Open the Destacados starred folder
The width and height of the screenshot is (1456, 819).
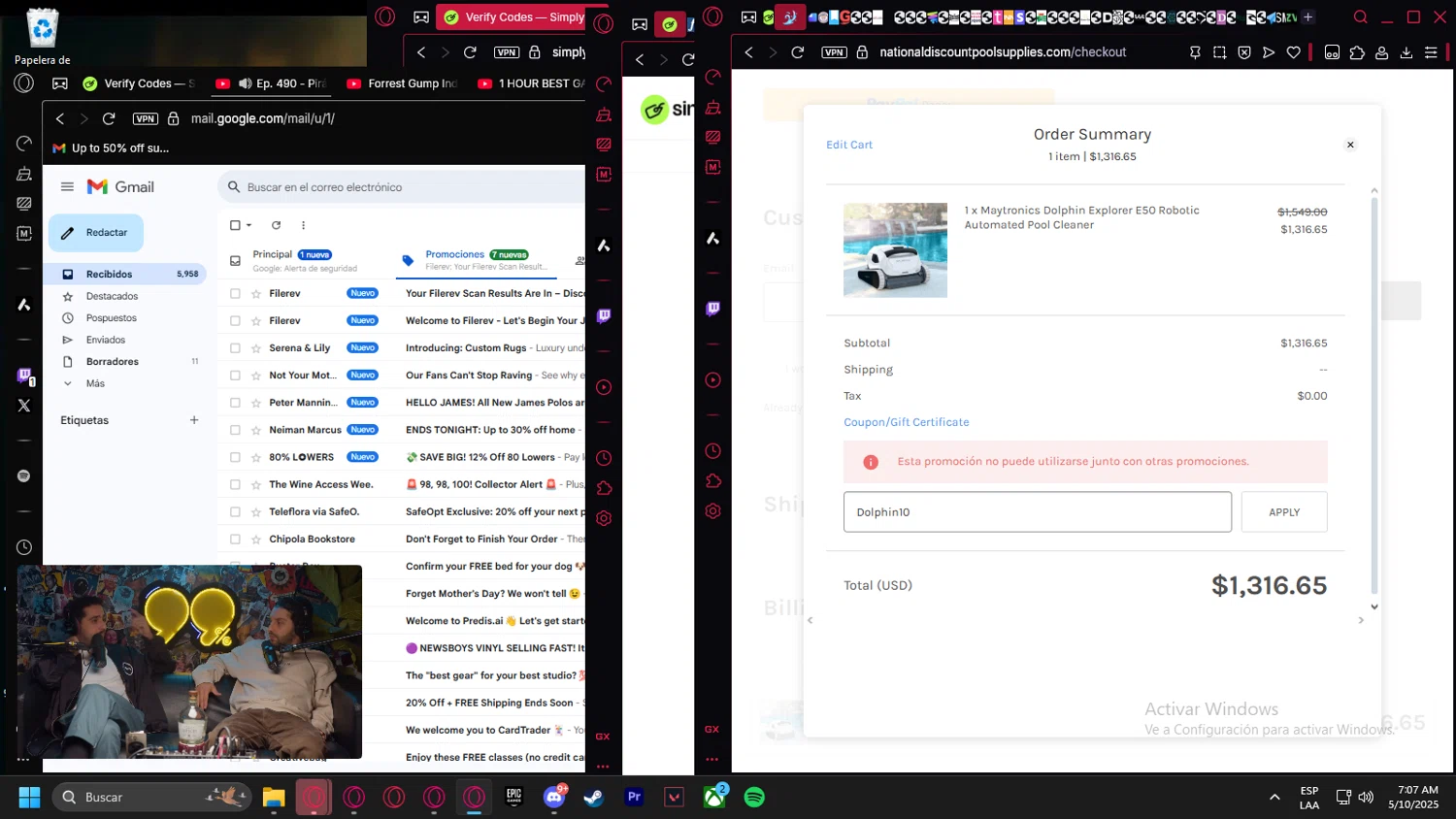coord(112,296)
